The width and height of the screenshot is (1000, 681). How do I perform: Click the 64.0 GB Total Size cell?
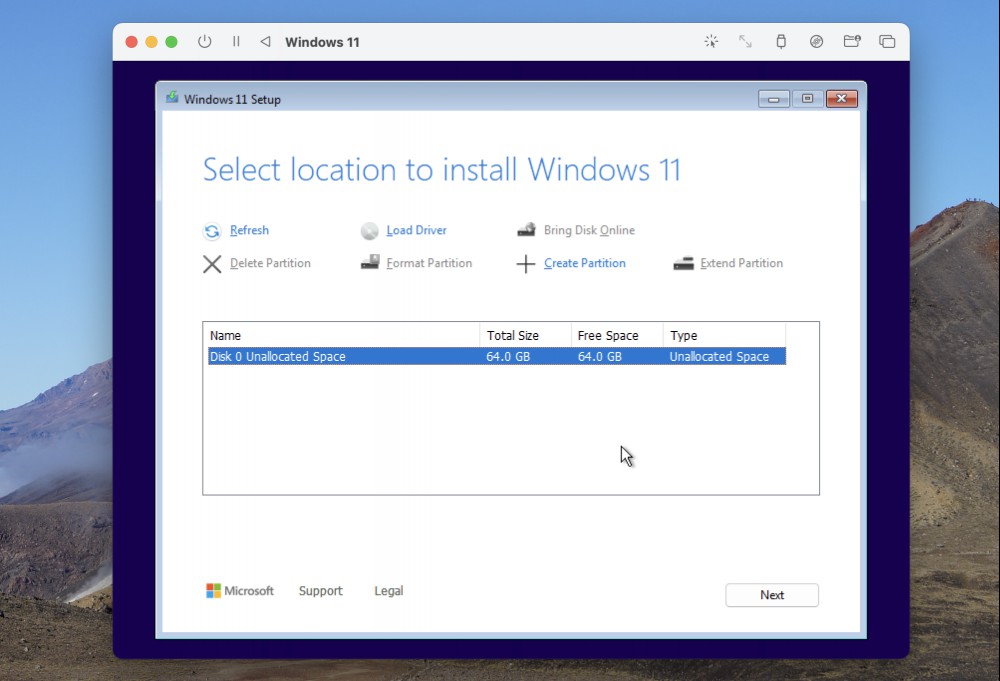click(x=508, y=356)
